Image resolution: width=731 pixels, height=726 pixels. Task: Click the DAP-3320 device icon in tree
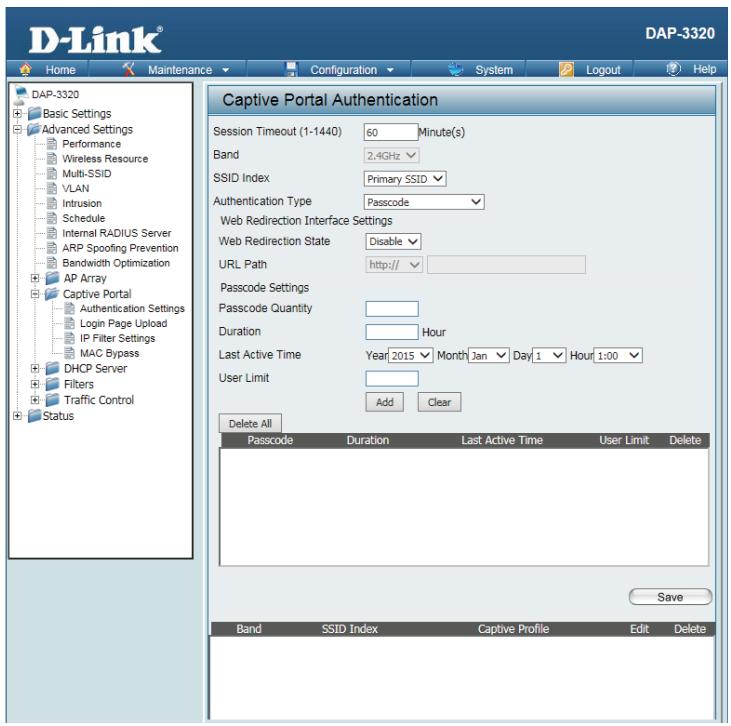coord(21,94)
